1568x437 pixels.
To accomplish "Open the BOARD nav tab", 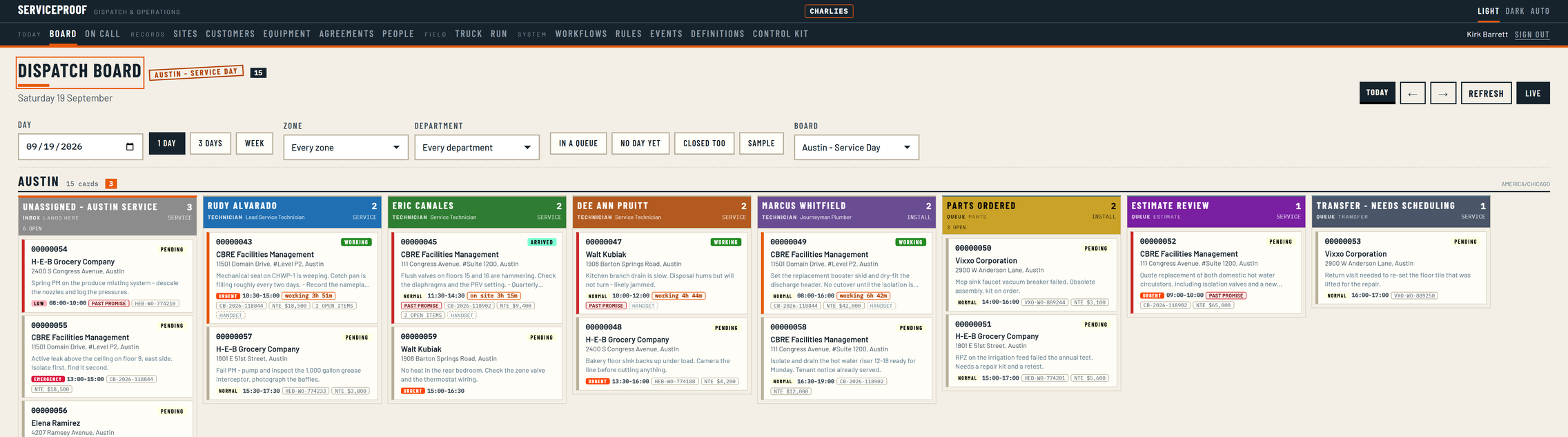I will [63, 34].
